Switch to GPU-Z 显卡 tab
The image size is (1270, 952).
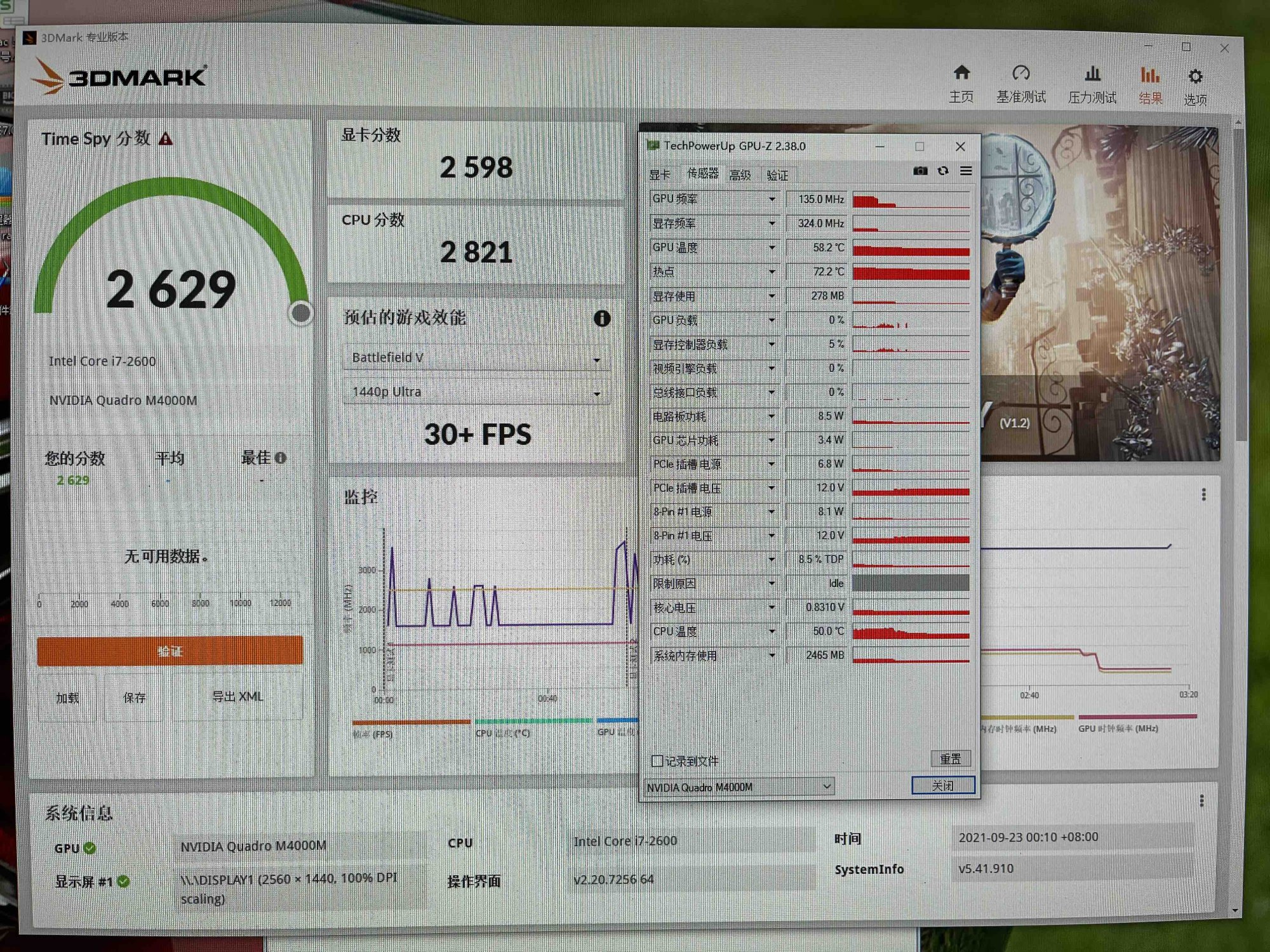click(x=660, y=175)
